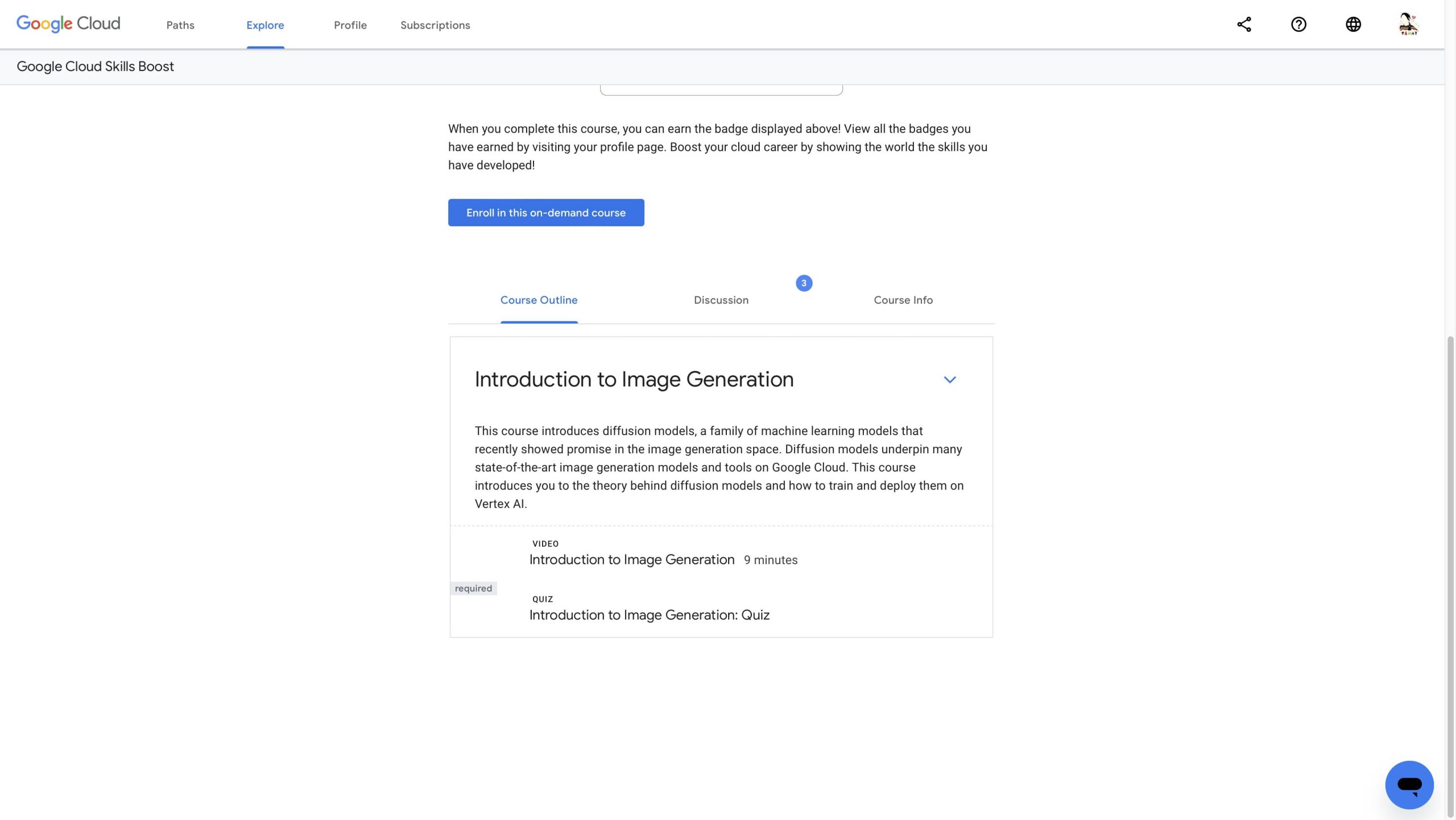Open the Explore menu item
Screen dimensions: 1456x820
tap(265, 25)
